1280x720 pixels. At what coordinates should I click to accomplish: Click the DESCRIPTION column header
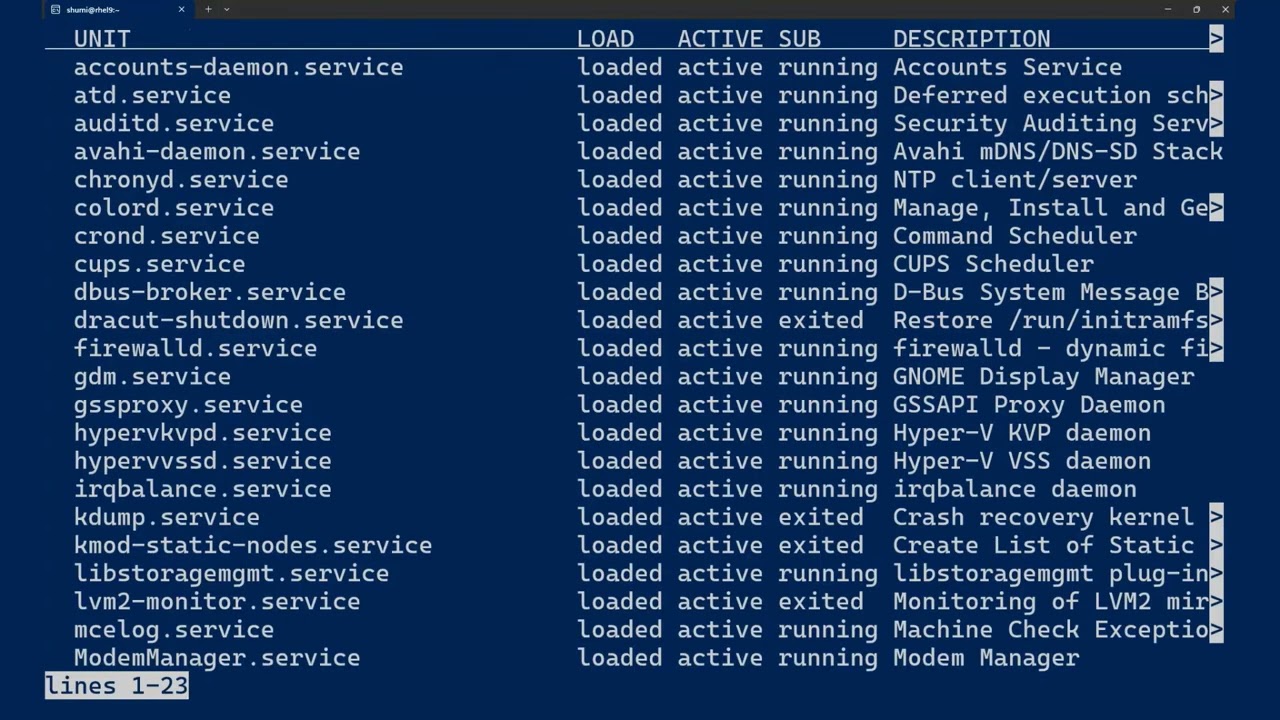tap(971, 39)
